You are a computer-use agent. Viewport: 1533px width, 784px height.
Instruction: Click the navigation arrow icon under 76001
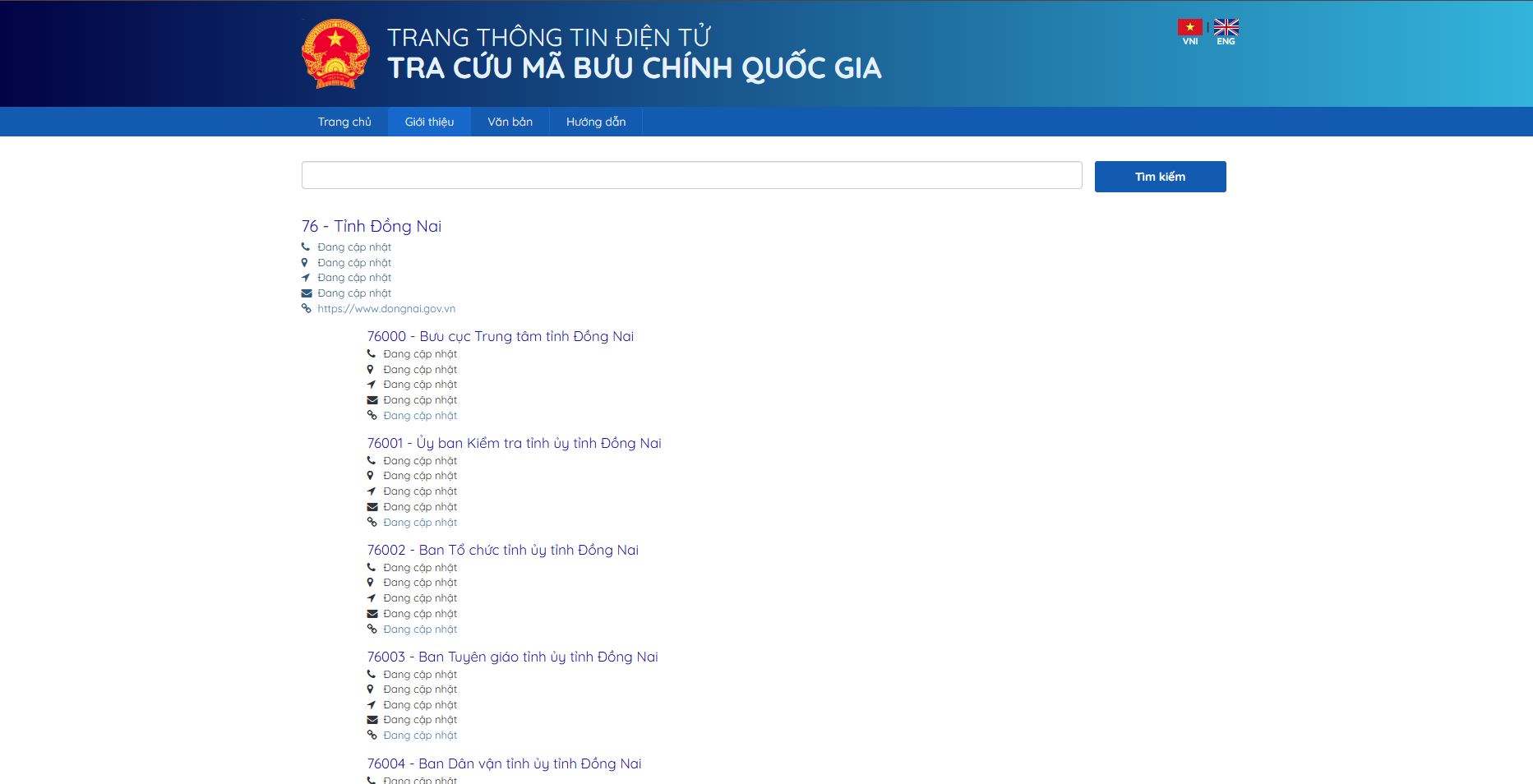373,491
